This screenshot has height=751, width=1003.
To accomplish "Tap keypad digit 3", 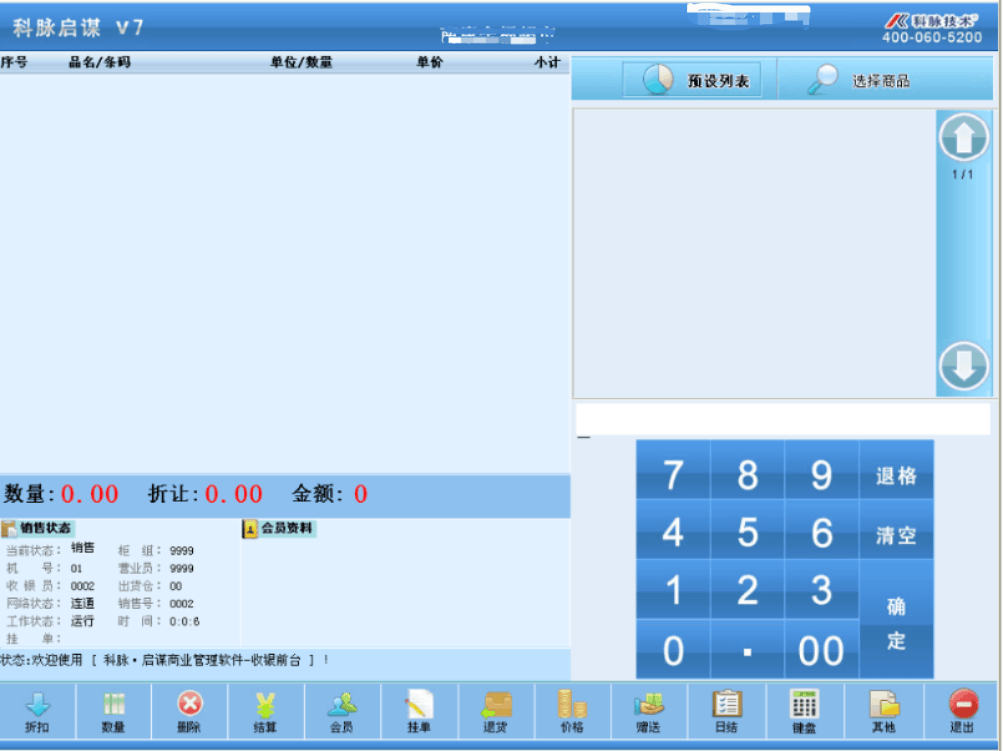I will click(821, 589).
